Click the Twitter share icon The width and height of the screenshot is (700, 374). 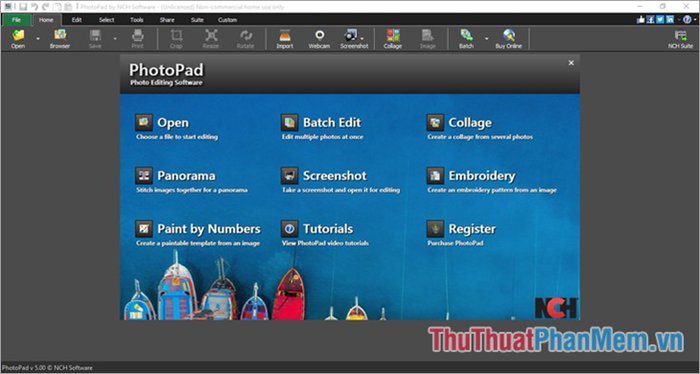(x=660, y=20)
